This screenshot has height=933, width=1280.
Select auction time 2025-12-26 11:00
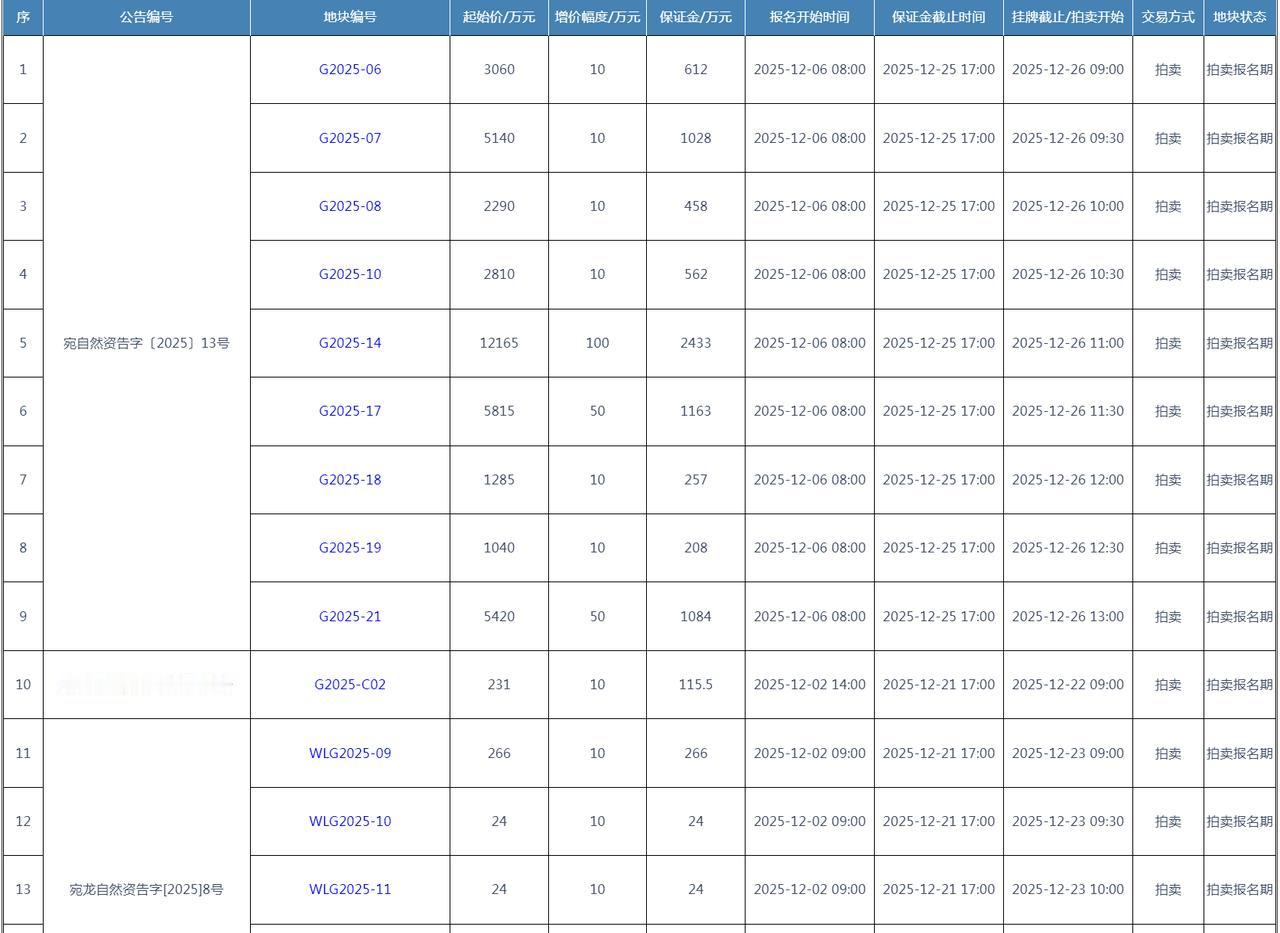(x=1068, y=343)
